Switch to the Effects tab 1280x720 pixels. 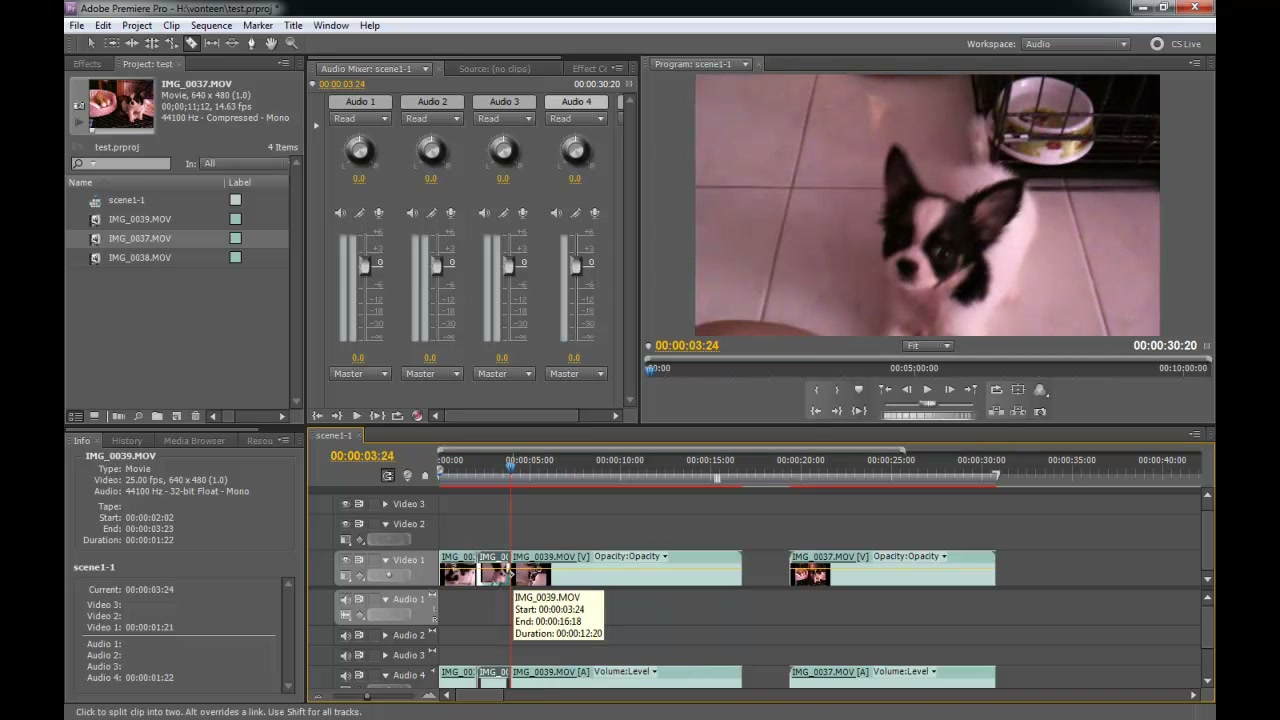click(87, 64)
